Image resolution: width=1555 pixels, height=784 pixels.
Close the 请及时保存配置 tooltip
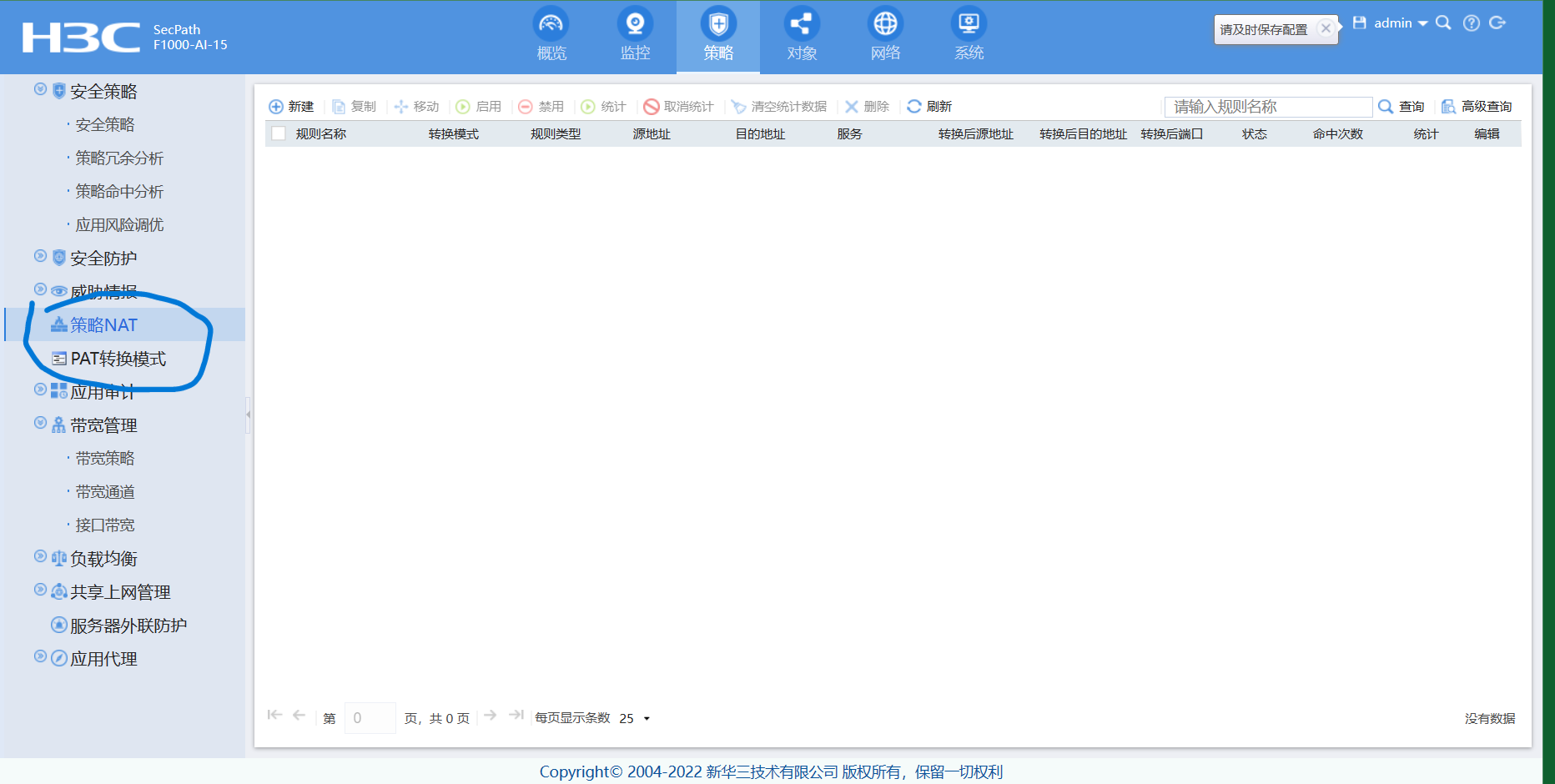pyautogui.click(x=1326, y=28)
